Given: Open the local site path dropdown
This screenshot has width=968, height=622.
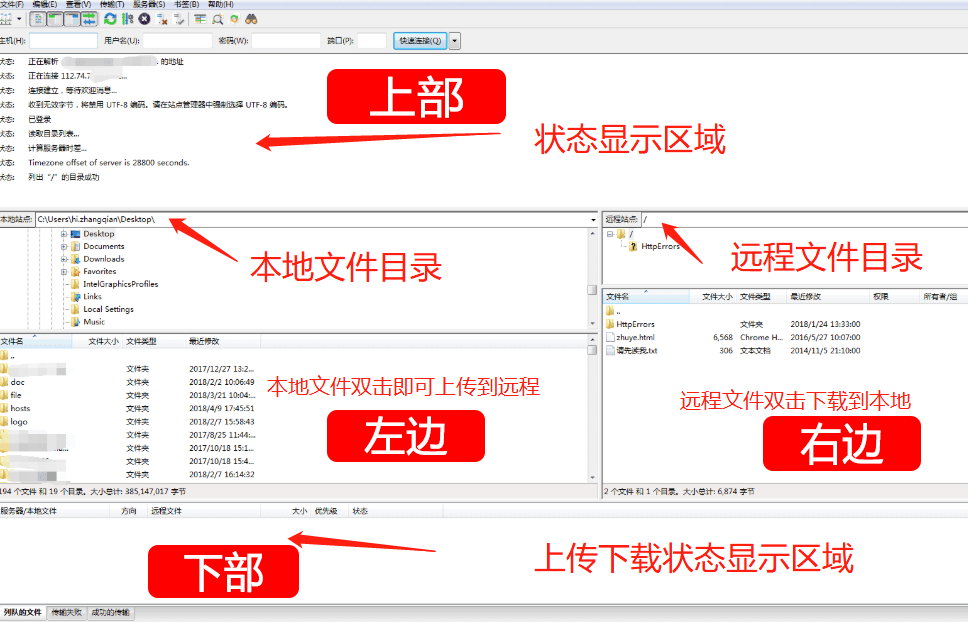Looking at the screenshot, I should tap(593, 220).
